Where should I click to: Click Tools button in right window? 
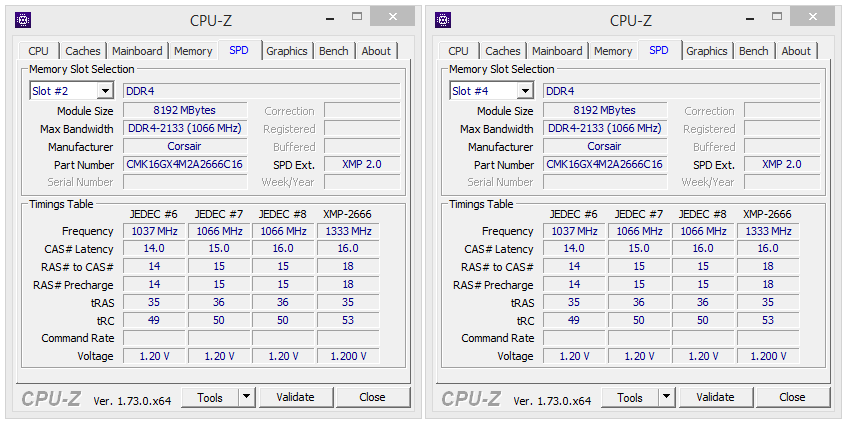[629, 398]
